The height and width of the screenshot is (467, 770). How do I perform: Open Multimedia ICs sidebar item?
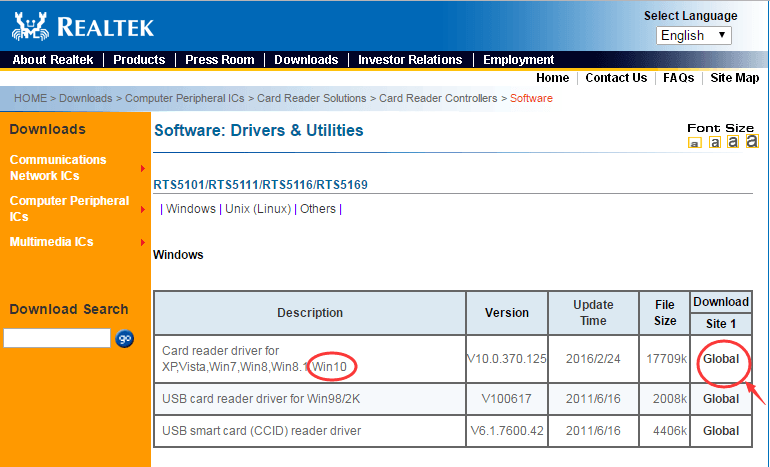(52, 242)
